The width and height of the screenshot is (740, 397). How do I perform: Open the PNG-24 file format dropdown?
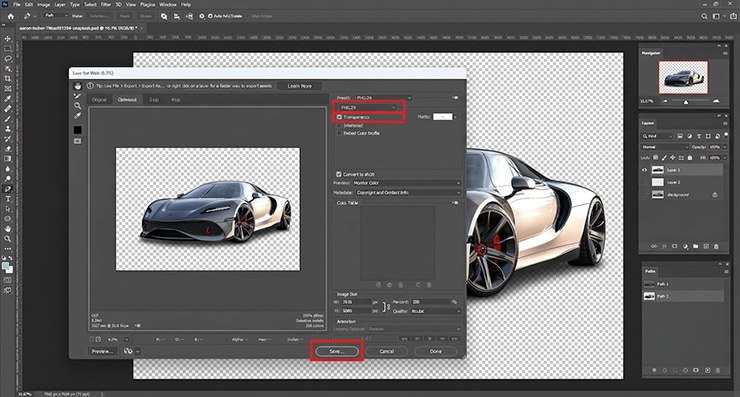click(x=367, y=108)
